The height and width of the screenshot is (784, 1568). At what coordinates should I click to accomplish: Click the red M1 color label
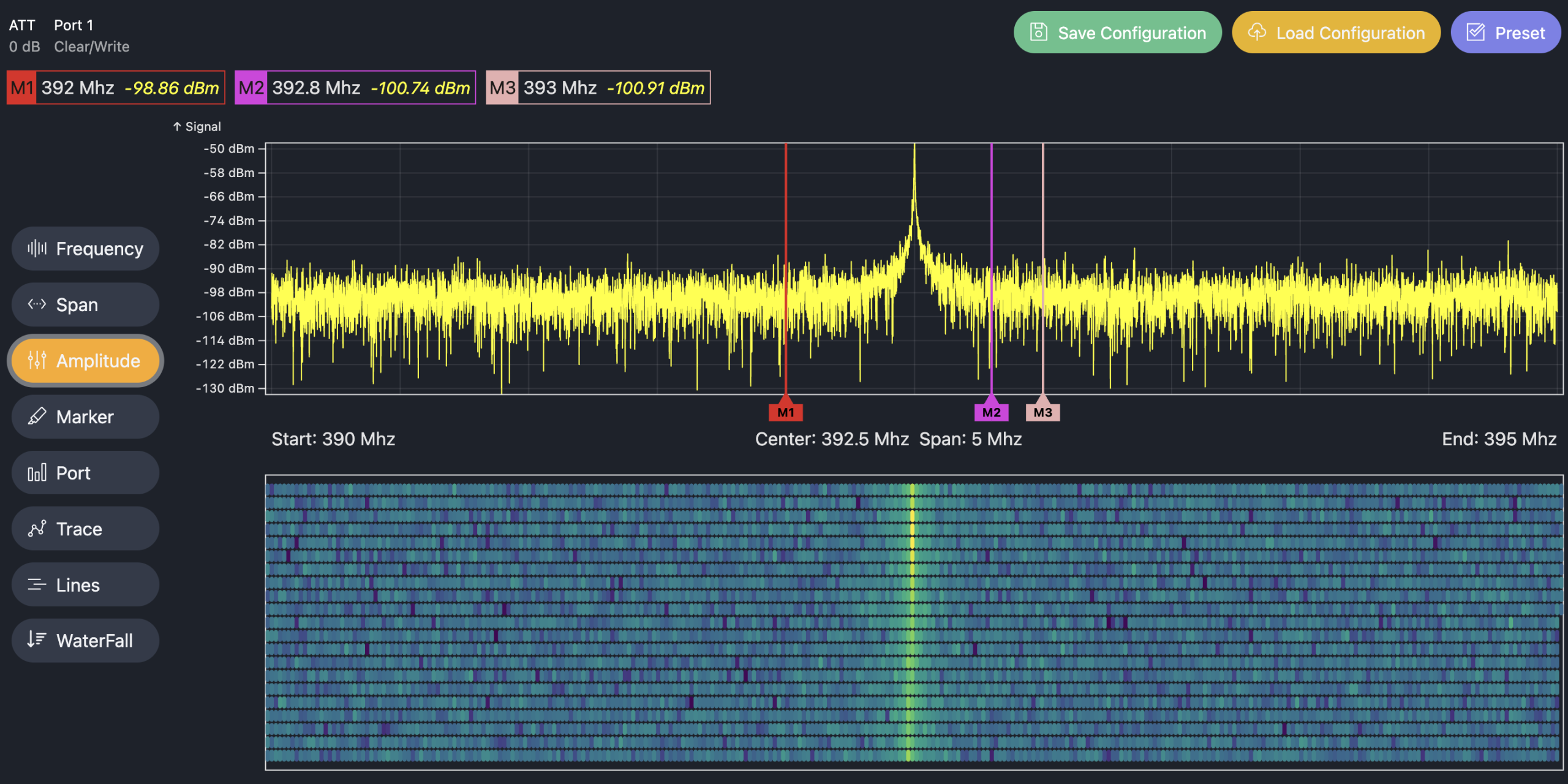tap(21, 88)
